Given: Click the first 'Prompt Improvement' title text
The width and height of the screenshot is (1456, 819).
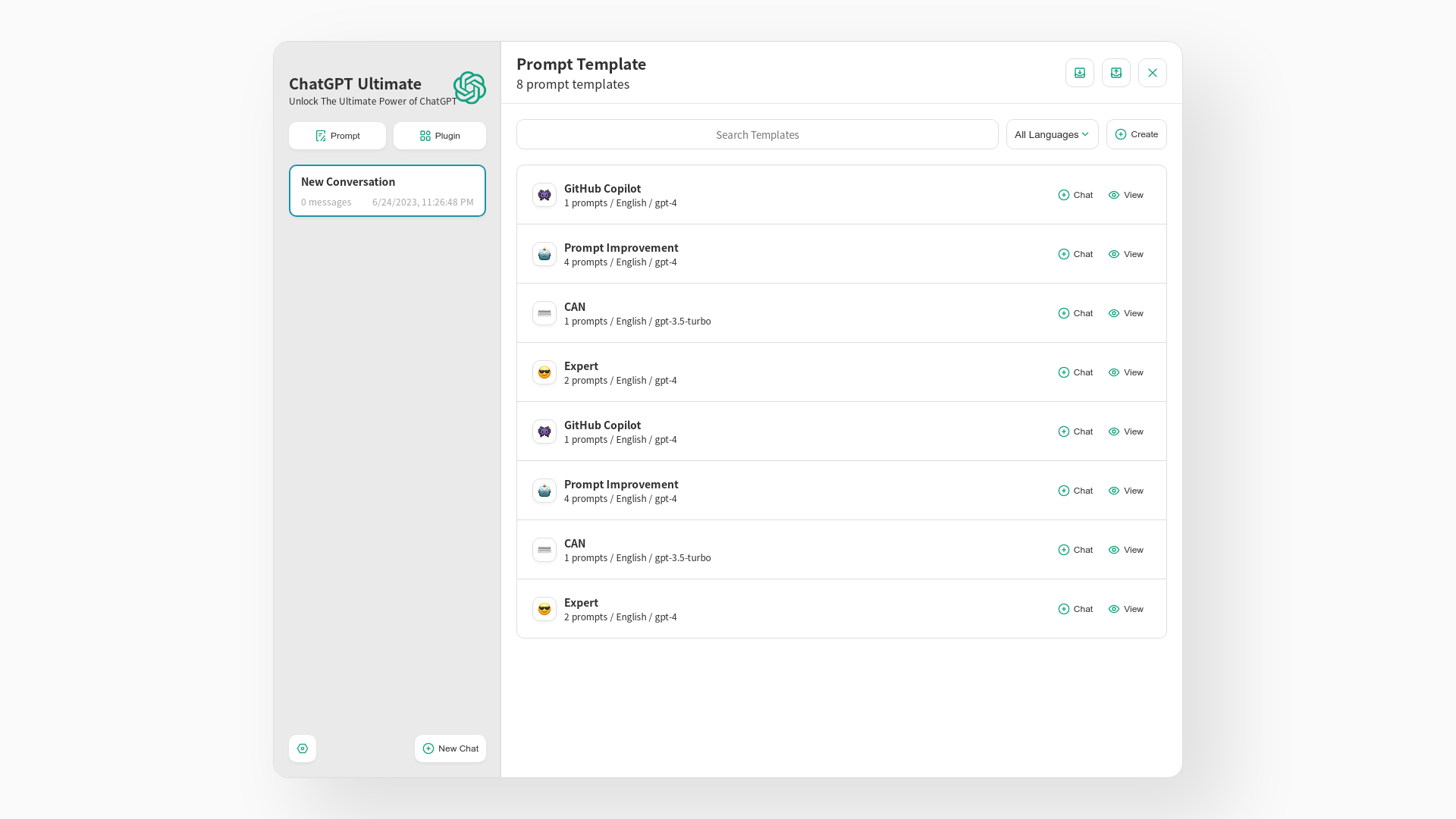Looking at the screenshot, I should pos(621,247).
